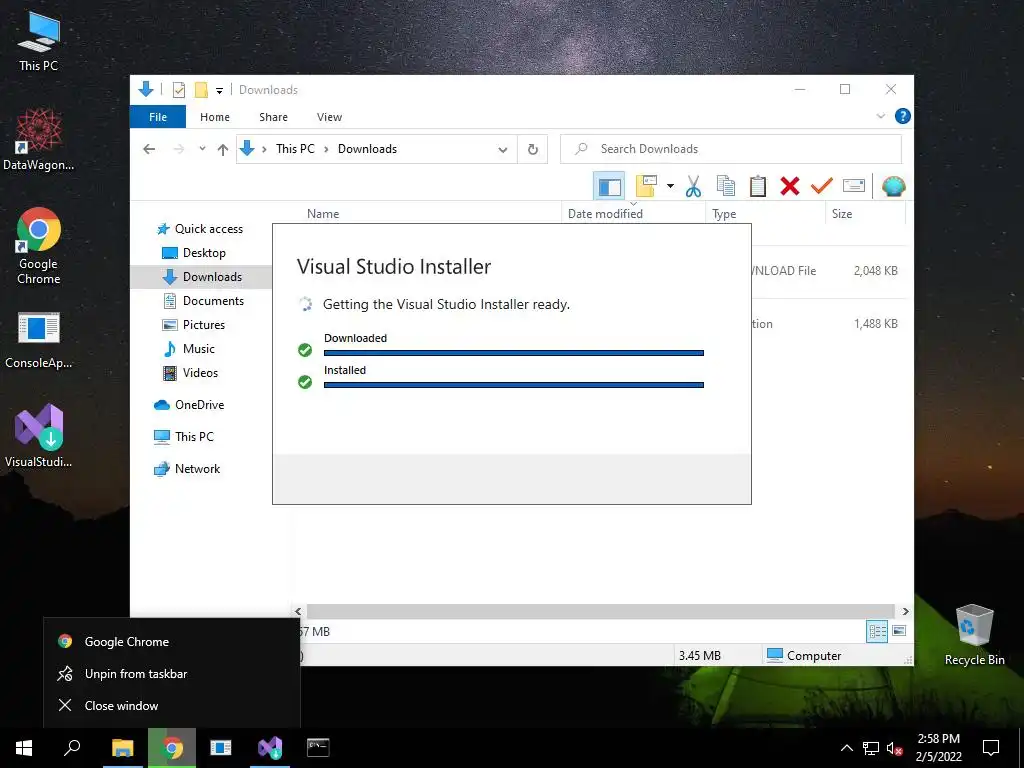Open the Recycle Bin
This screenshot has width=1024, height=768.
[974, 635]
